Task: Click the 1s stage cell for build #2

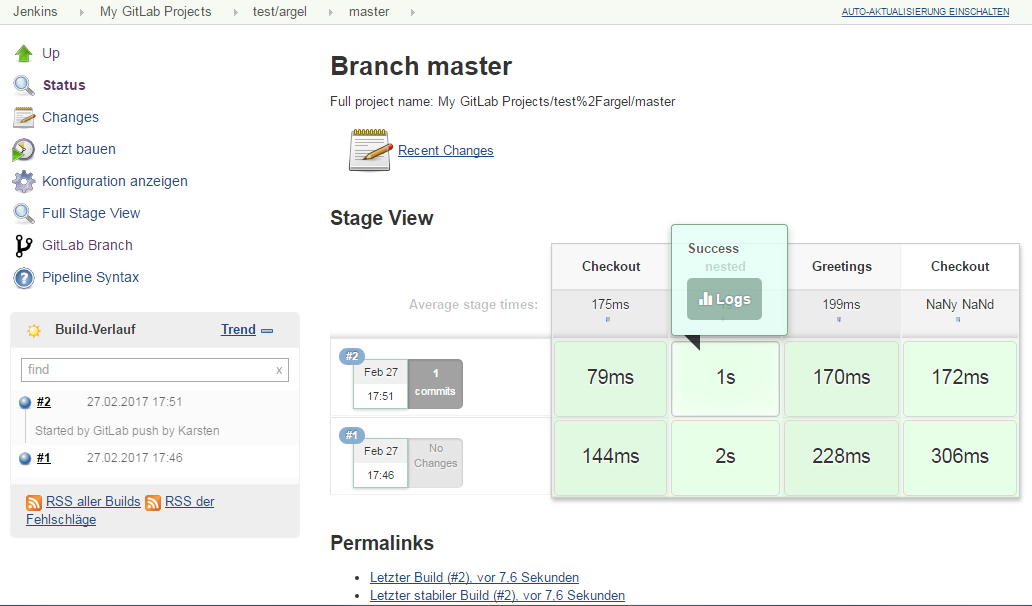Action: [x=725, y=378]
